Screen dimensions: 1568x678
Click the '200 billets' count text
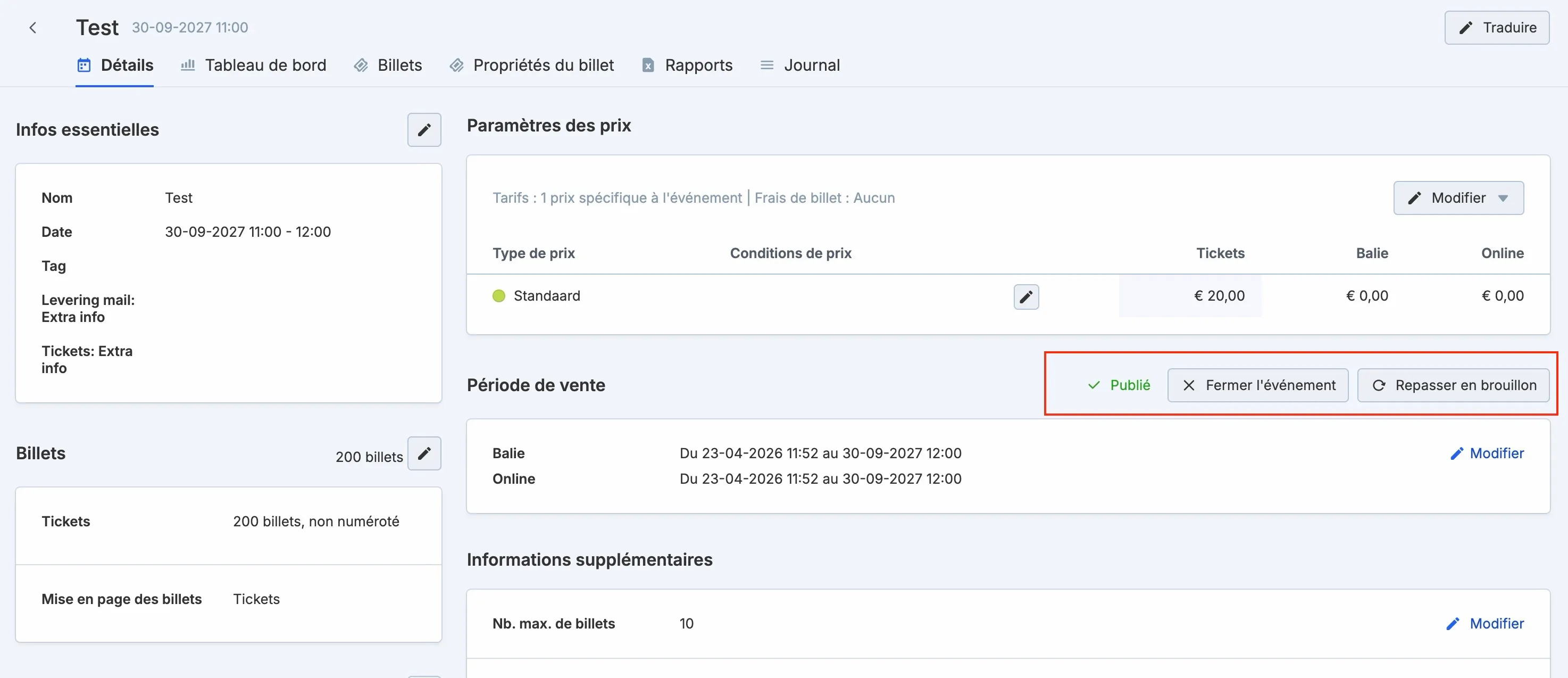369,457
